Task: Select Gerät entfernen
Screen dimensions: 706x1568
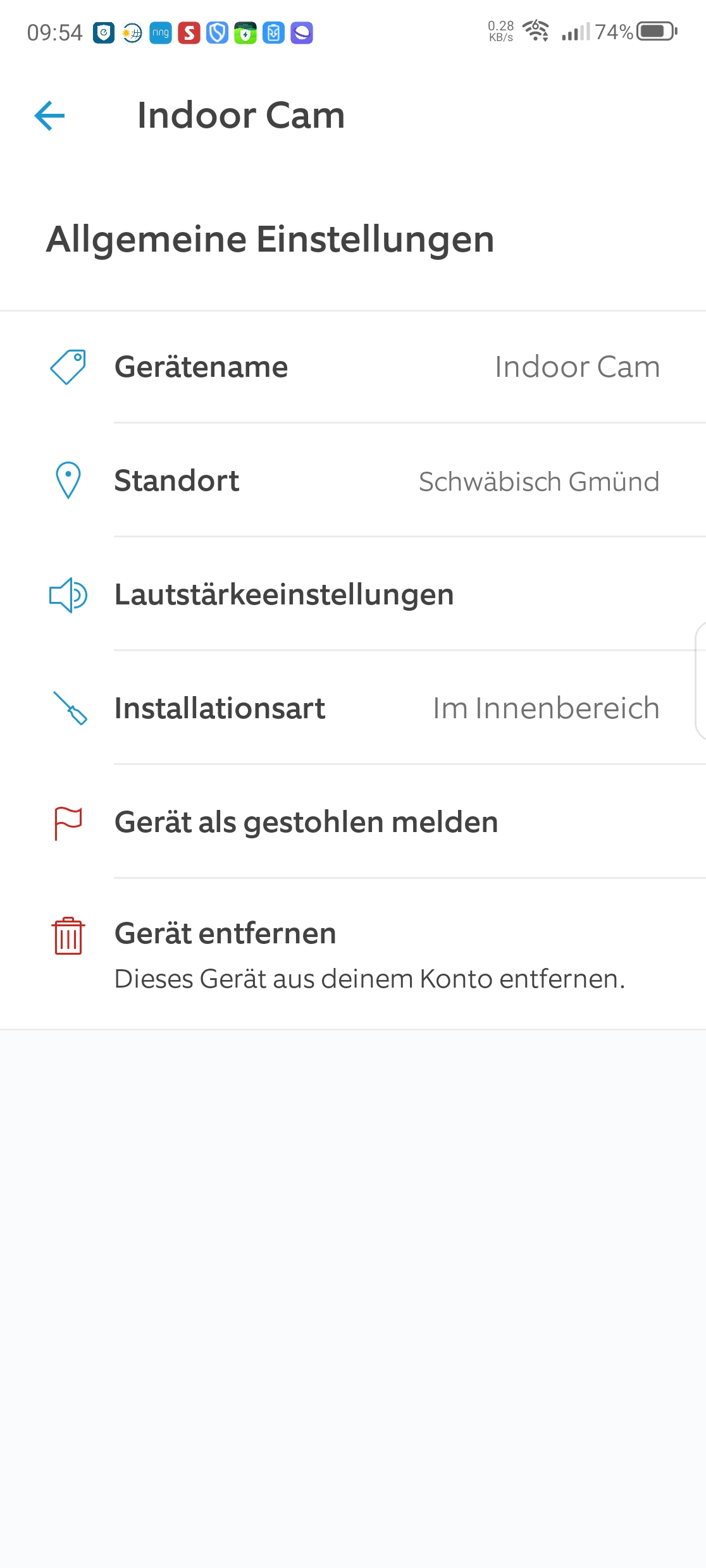Action: tap(225, 933)
